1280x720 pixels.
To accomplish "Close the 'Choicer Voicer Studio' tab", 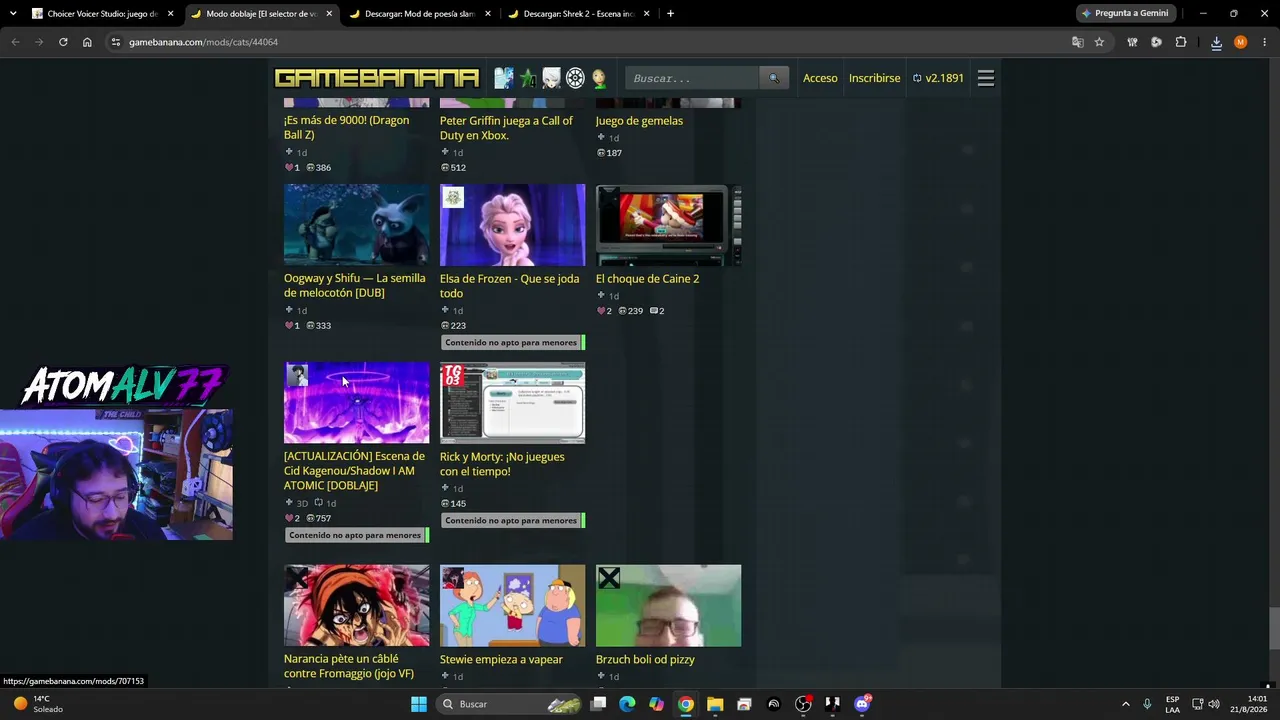I will (x=171, y=14).
